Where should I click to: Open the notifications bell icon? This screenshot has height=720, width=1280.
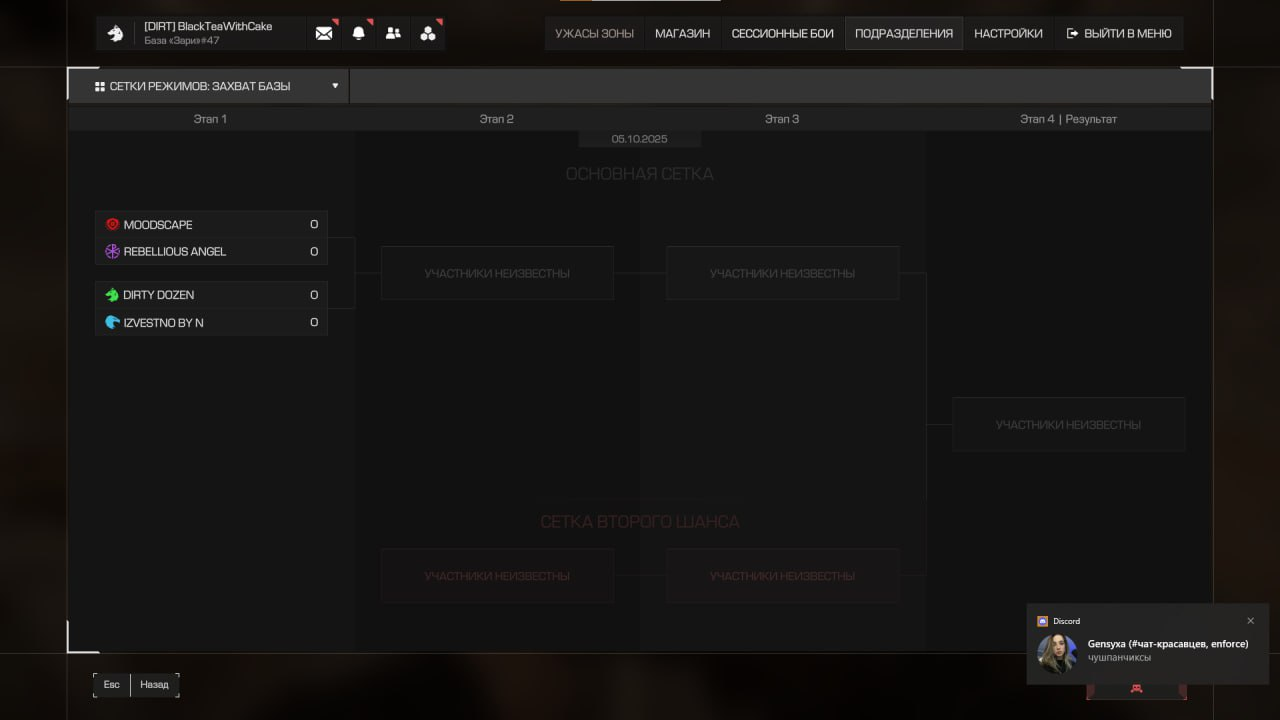coord(358,33)
